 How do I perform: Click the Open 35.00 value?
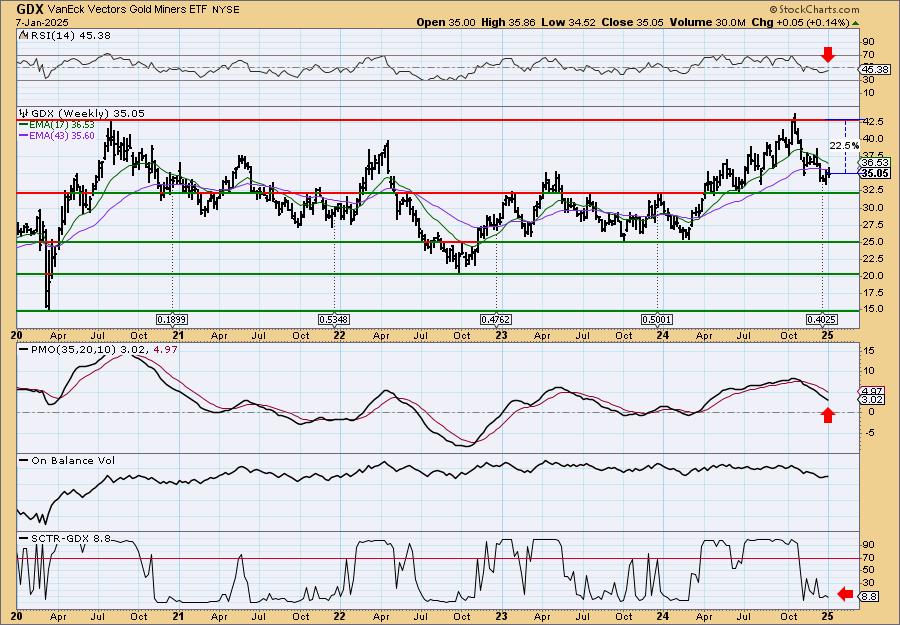[x=446, y=22]
